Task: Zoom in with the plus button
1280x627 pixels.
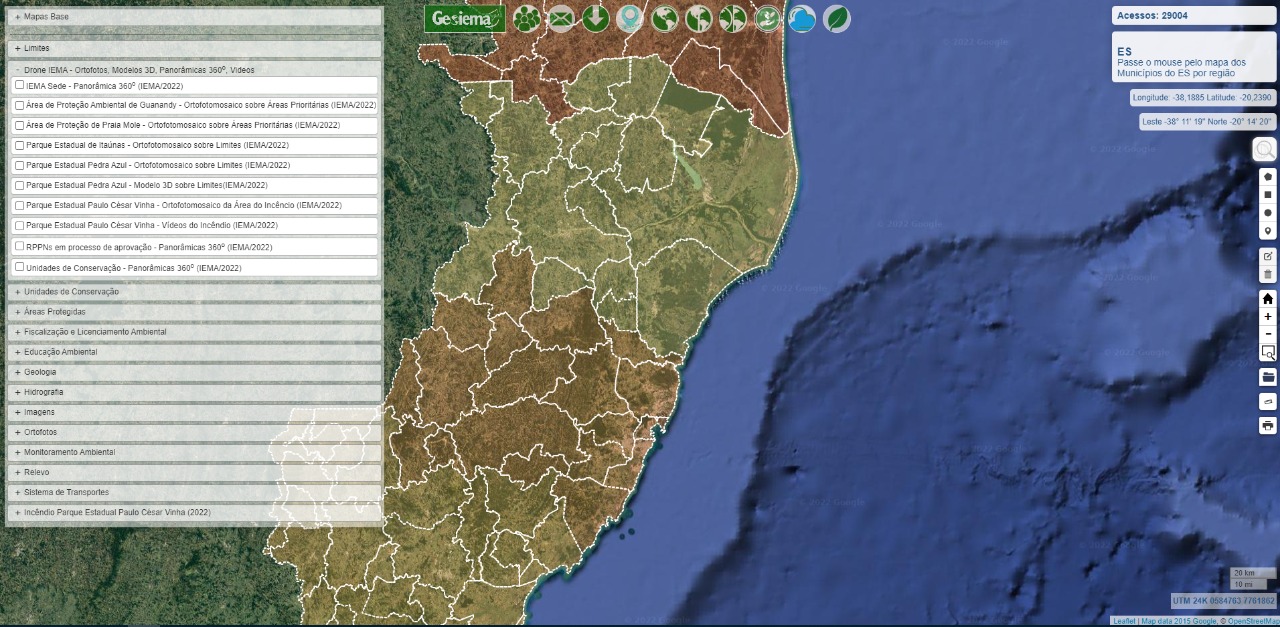Action: coord(1268,316)
